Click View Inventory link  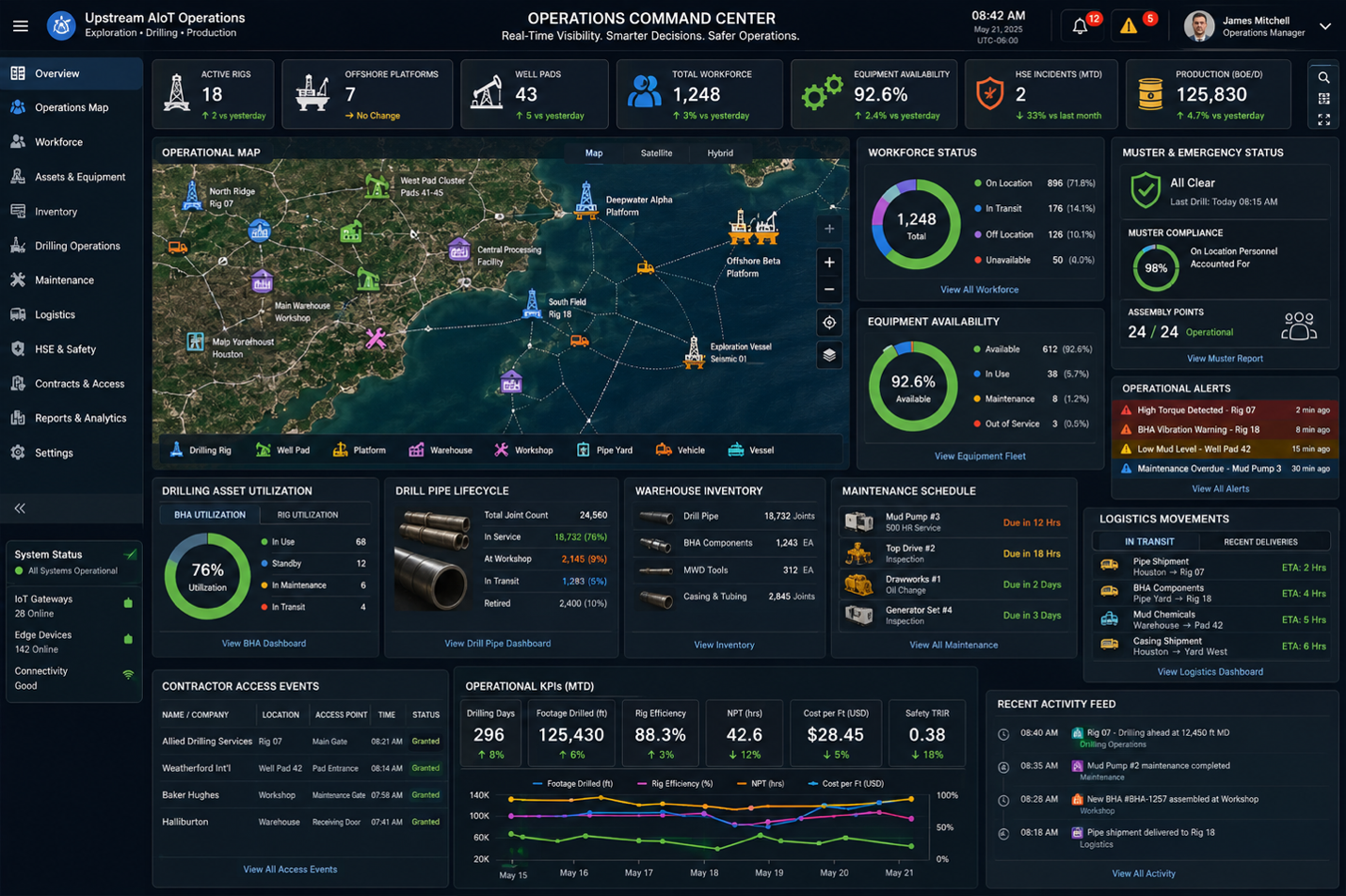tap(724, 646)
